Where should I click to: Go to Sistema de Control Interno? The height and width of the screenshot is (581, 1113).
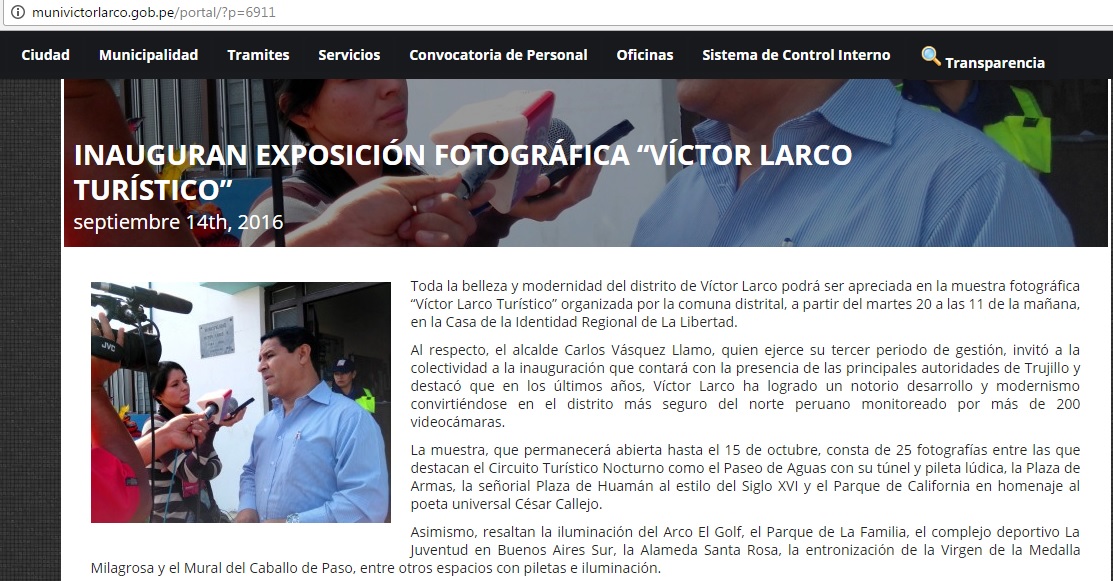pos(796,55)
